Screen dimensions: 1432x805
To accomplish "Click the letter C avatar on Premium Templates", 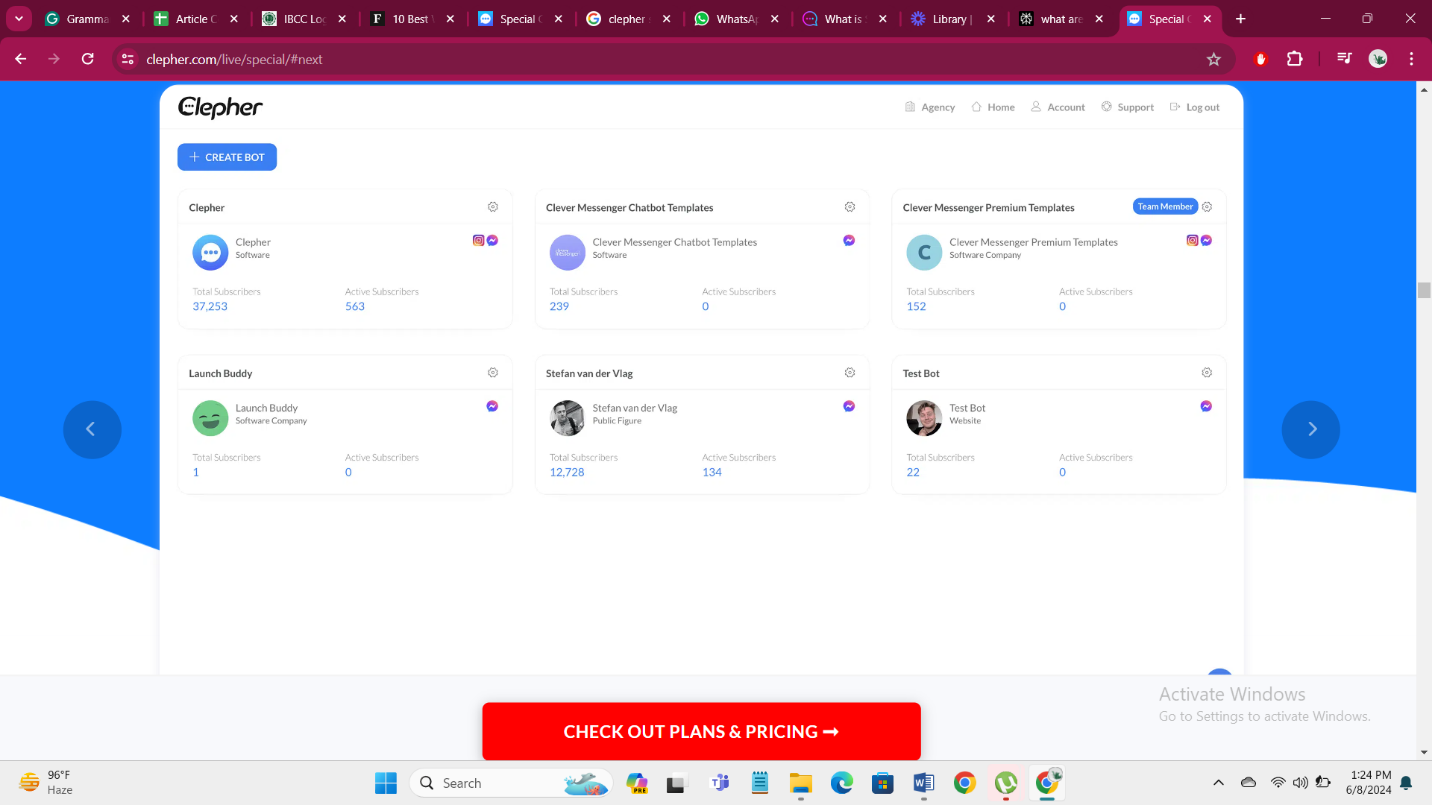I will pos(924,253).
